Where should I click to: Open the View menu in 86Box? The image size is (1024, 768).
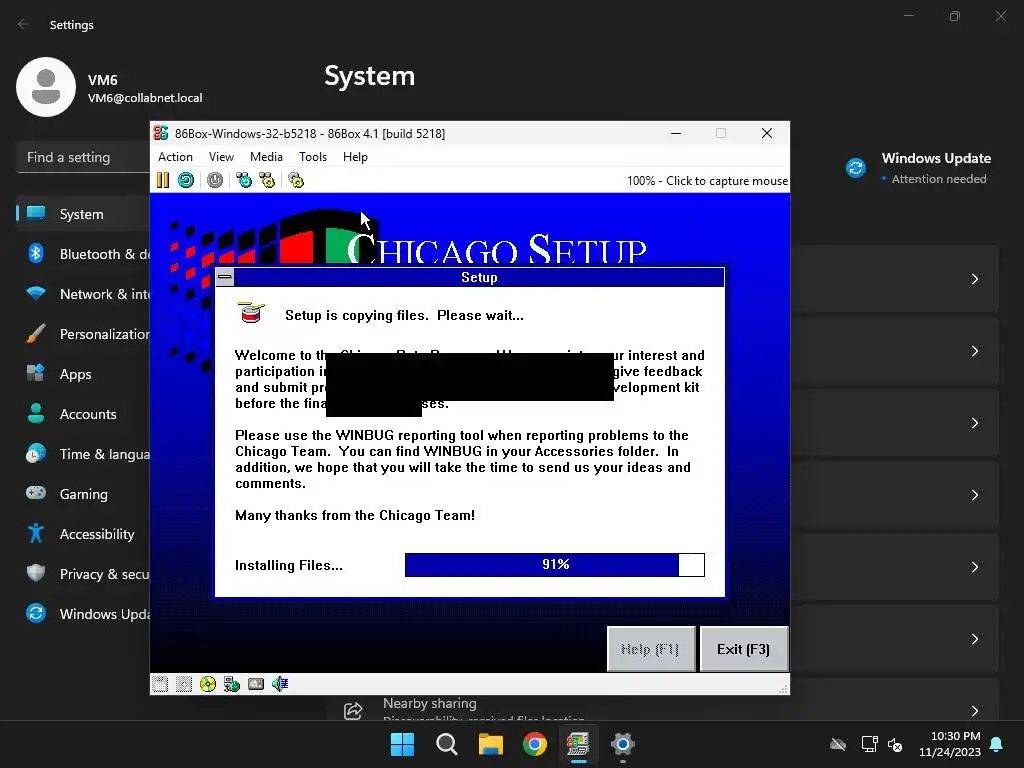(221, 157)
